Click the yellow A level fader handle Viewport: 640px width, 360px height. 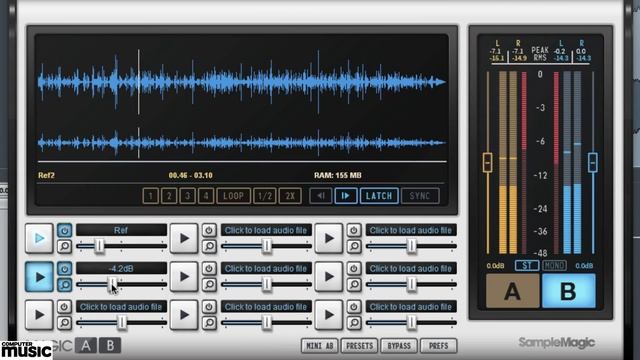[x=487, y=162]
